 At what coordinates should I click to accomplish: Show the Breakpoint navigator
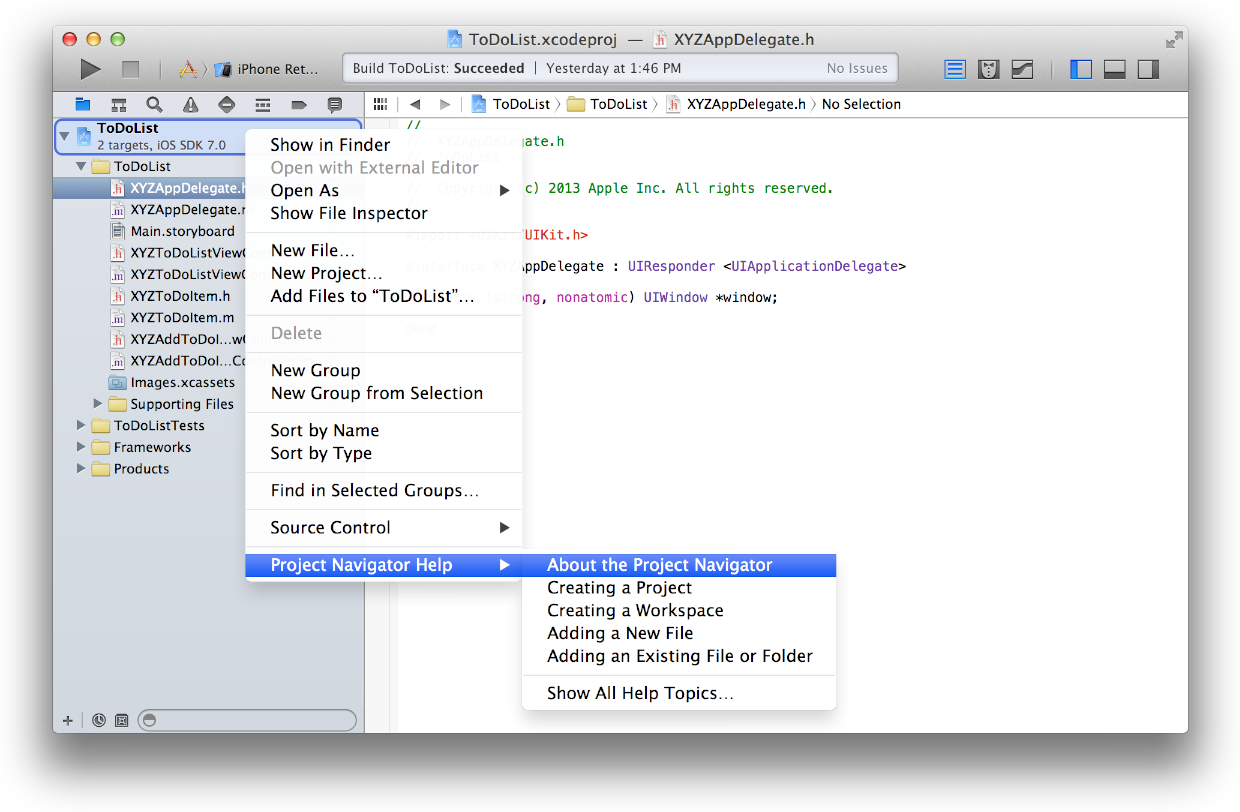pos(299,104)
